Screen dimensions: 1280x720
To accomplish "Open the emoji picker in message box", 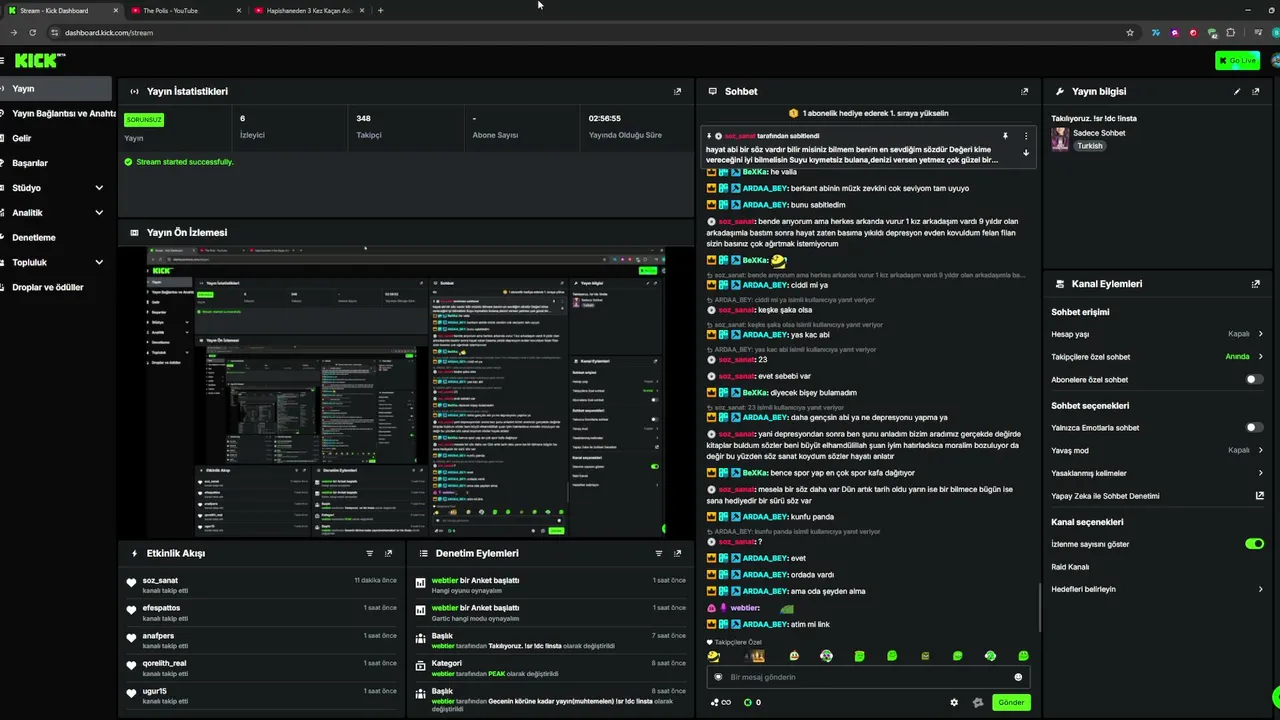I will pyautogui.click(x=1019, y=677).
